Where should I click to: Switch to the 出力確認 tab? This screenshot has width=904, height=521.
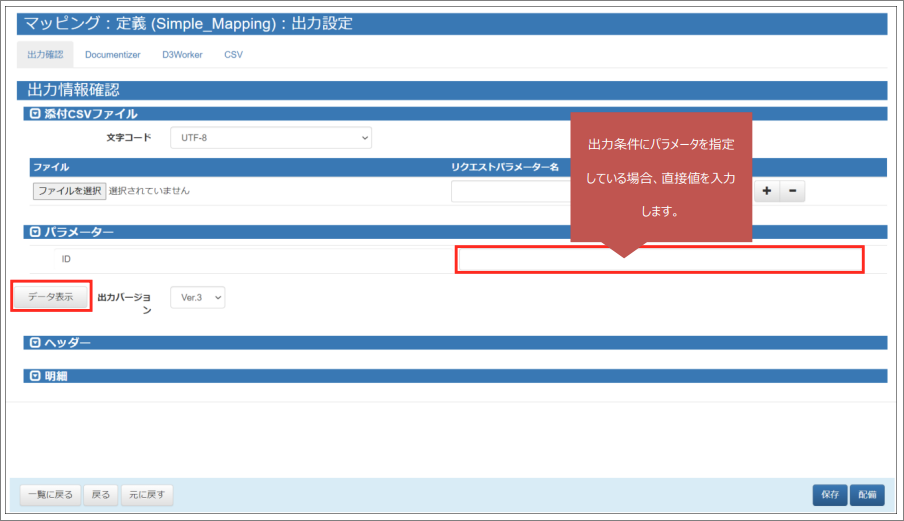pos(44,55)
